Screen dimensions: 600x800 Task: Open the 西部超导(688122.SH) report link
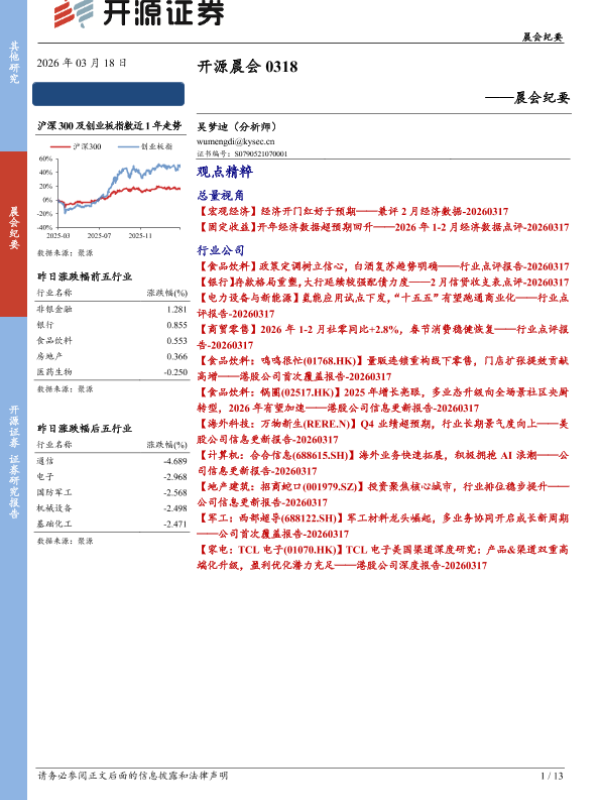tap(384, 519)
